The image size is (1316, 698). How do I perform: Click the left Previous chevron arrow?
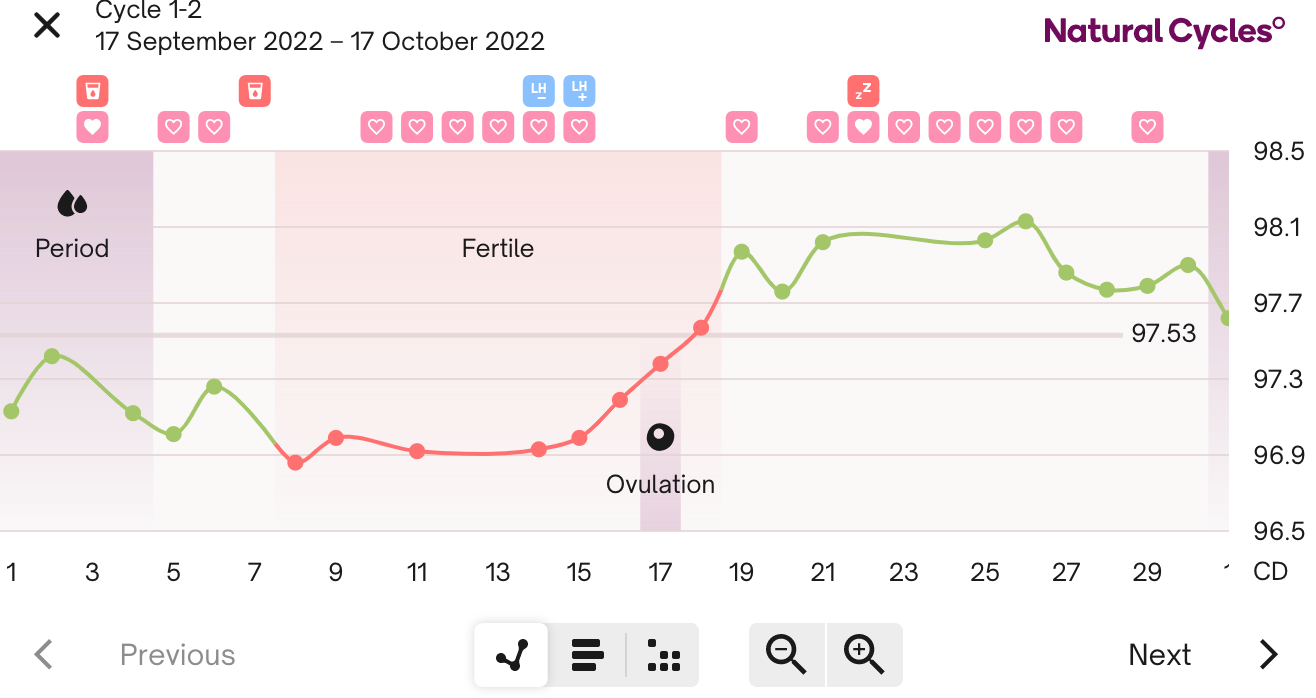tap(44, 653)
